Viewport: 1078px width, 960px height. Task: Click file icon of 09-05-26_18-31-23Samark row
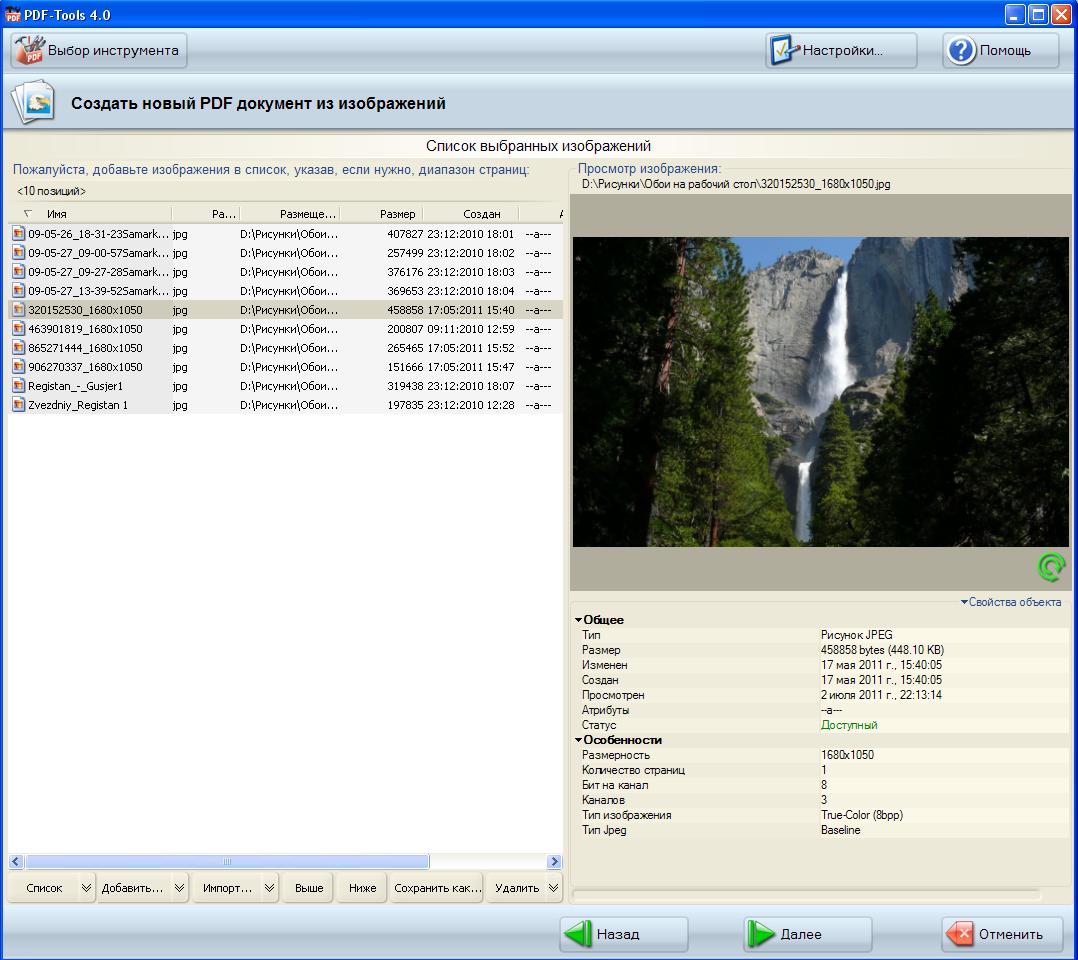(x=19, y=234)
